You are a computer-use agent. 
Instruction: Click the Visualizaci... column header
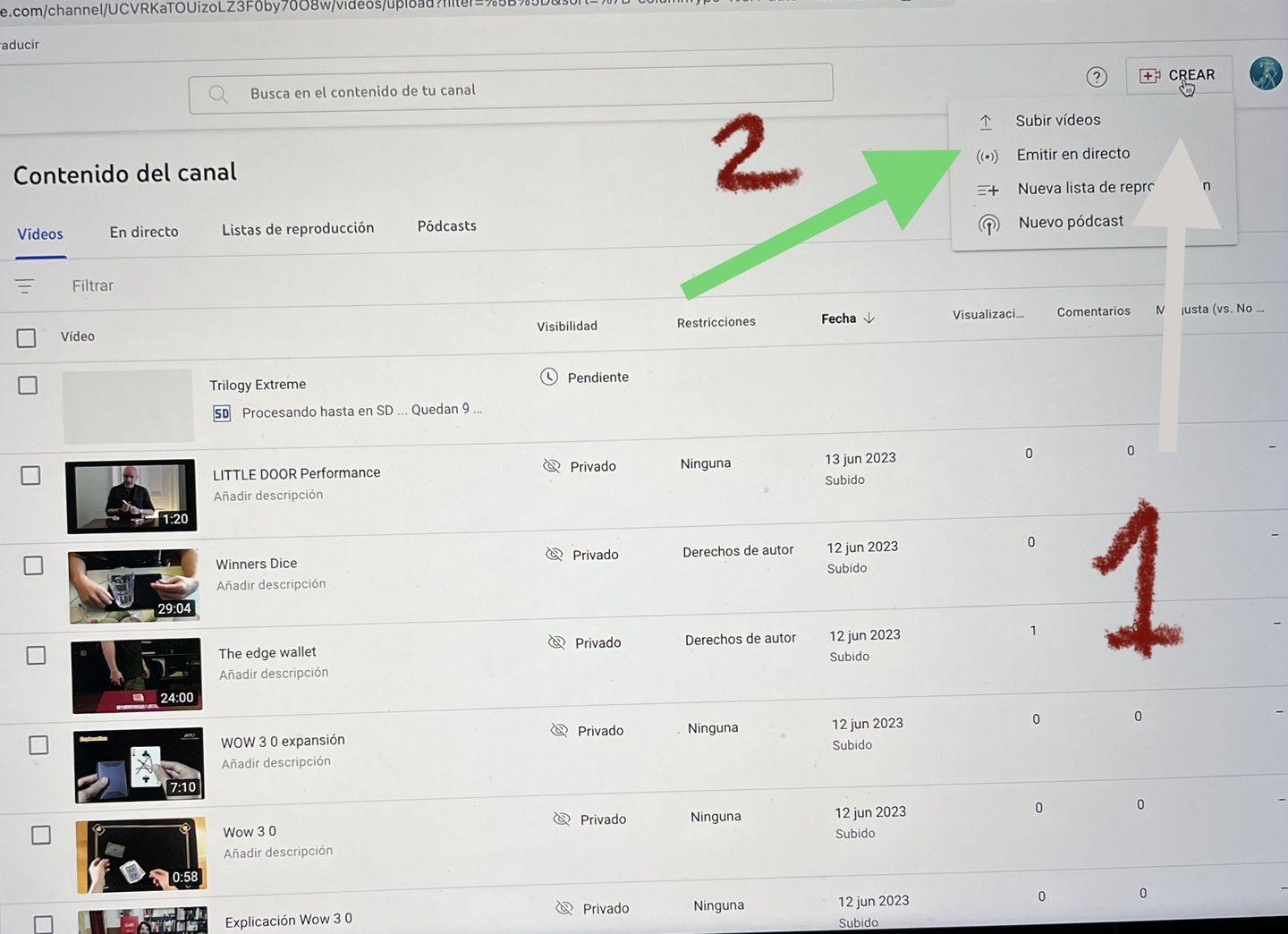coord(988,314)
